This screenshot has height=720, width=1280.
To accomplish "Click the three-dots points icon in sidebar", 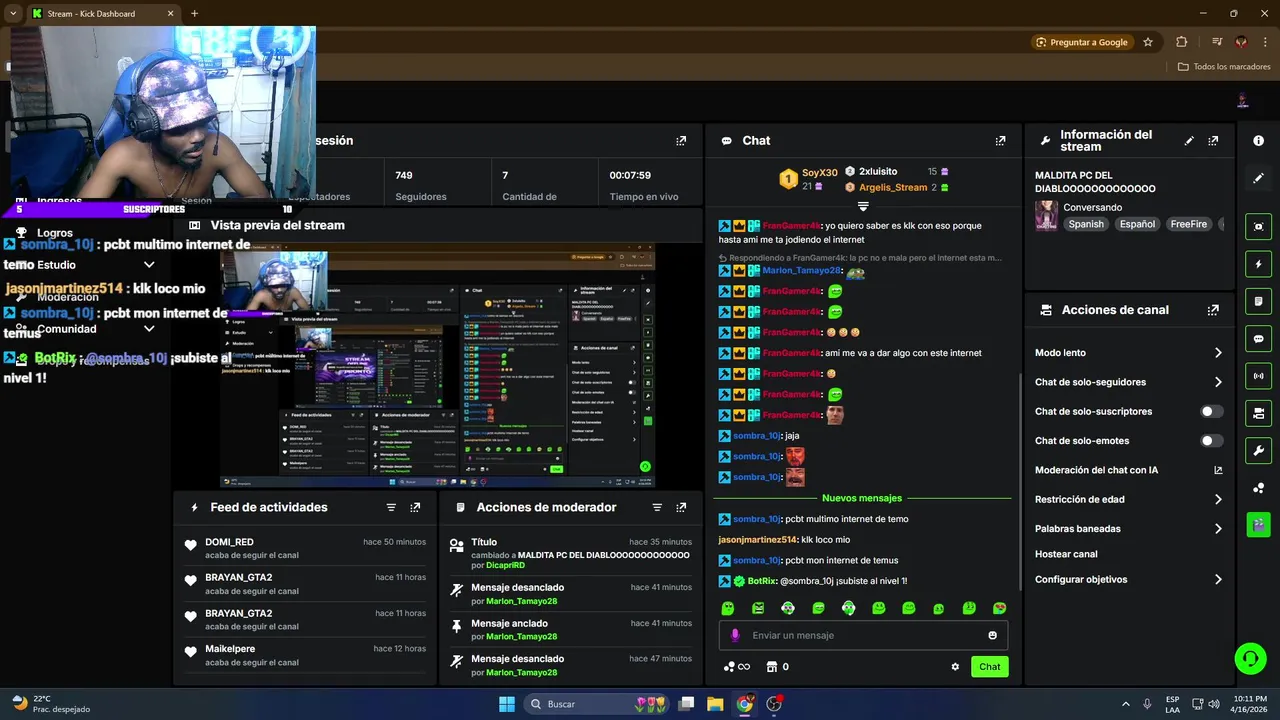I will click(x=1258, y=488).
